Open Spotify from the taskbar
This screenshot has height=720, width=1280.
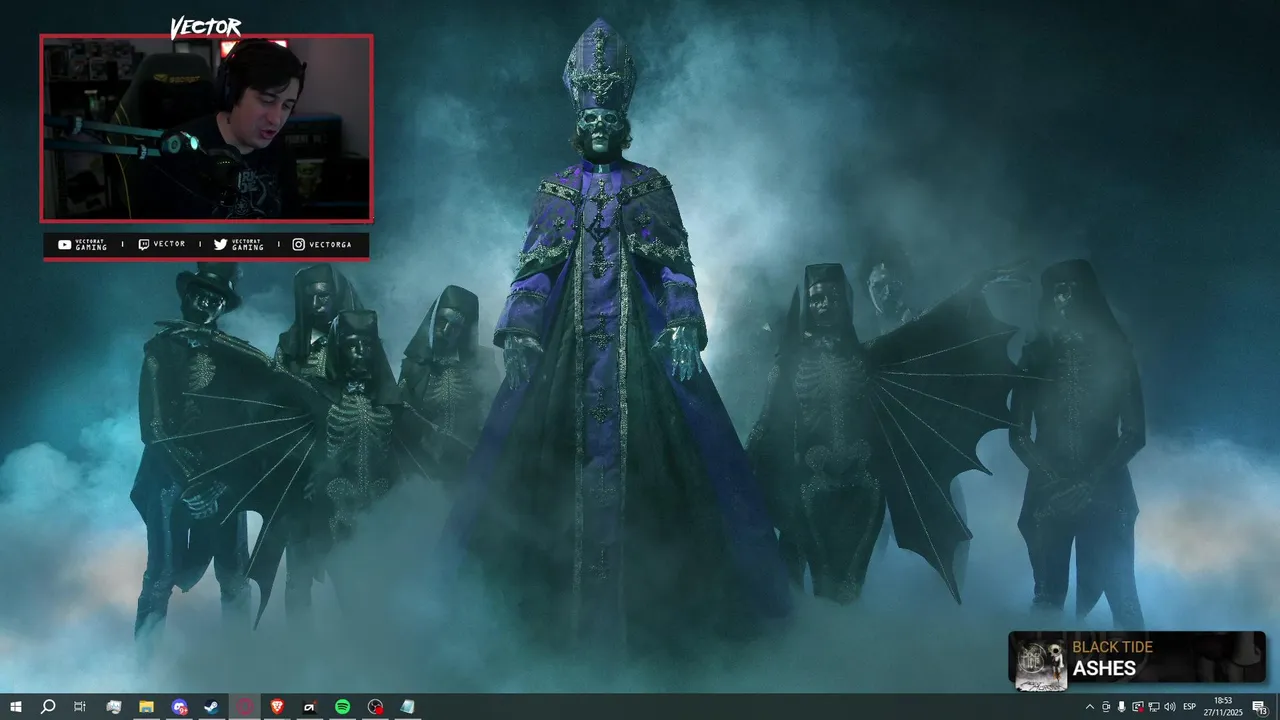click(342, 707)
